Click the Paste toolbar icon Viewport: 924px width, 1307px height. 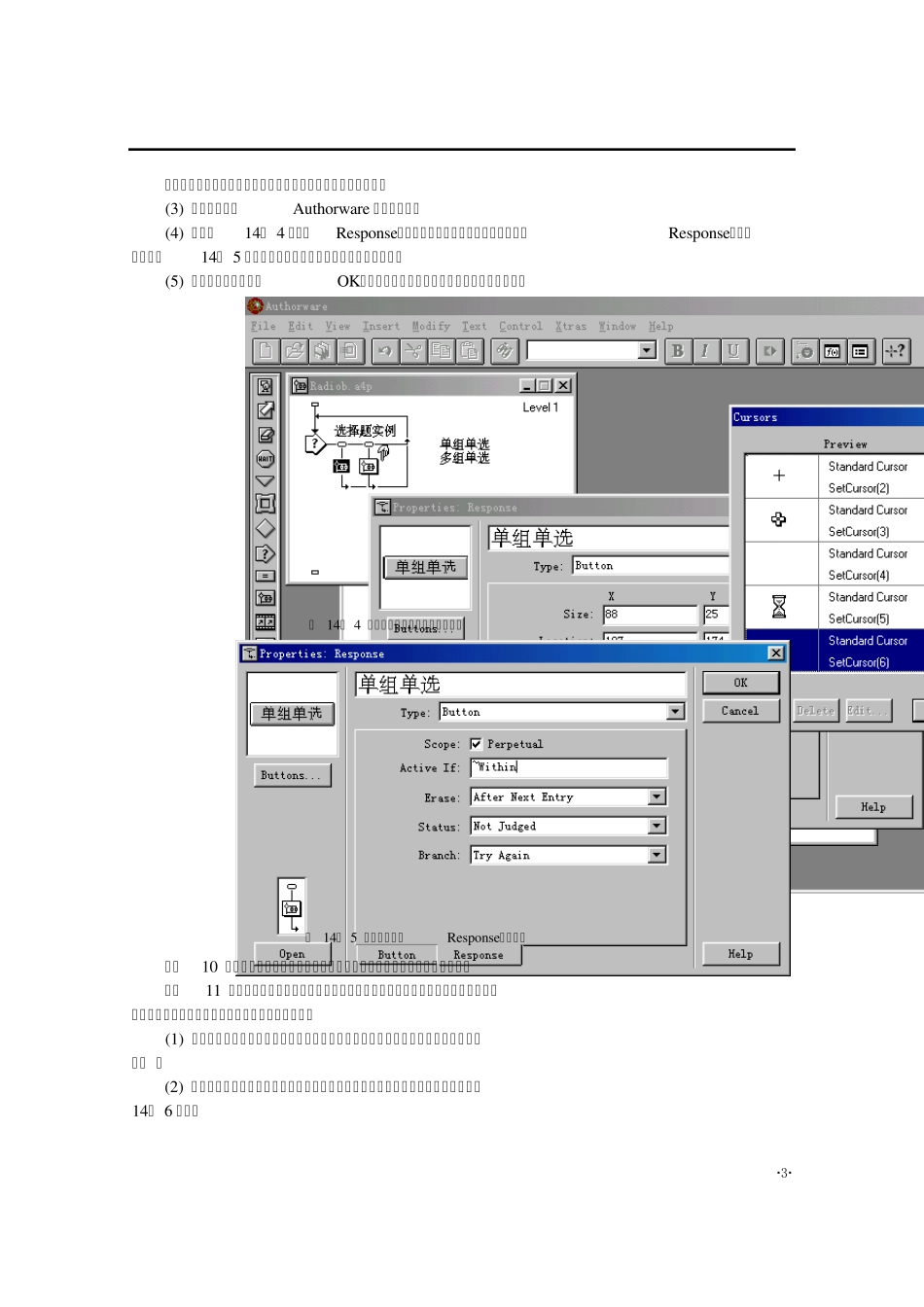(x=470, y=351)
